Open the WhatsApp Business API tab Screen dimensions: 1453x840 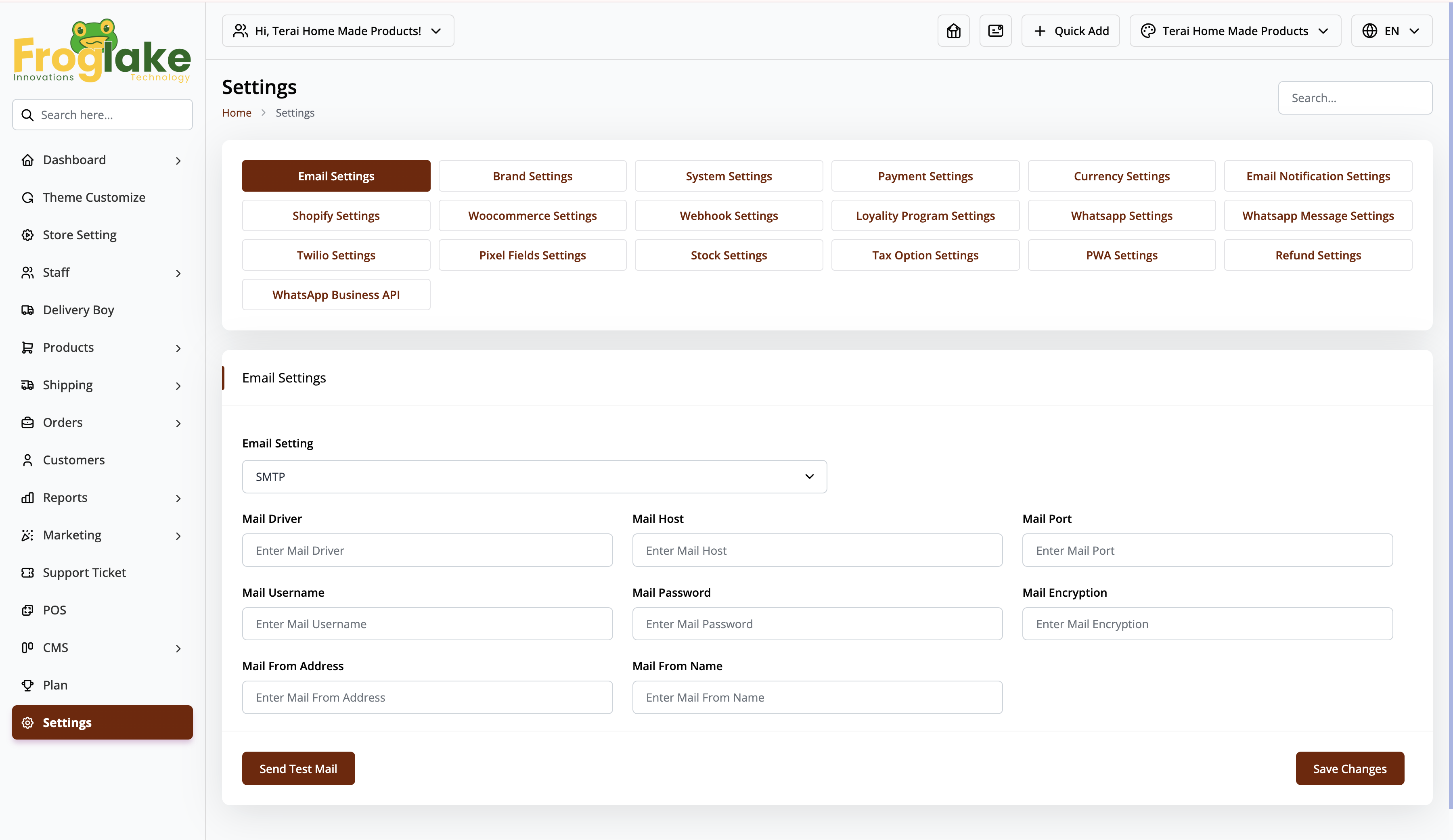click(x=335, y=295)
